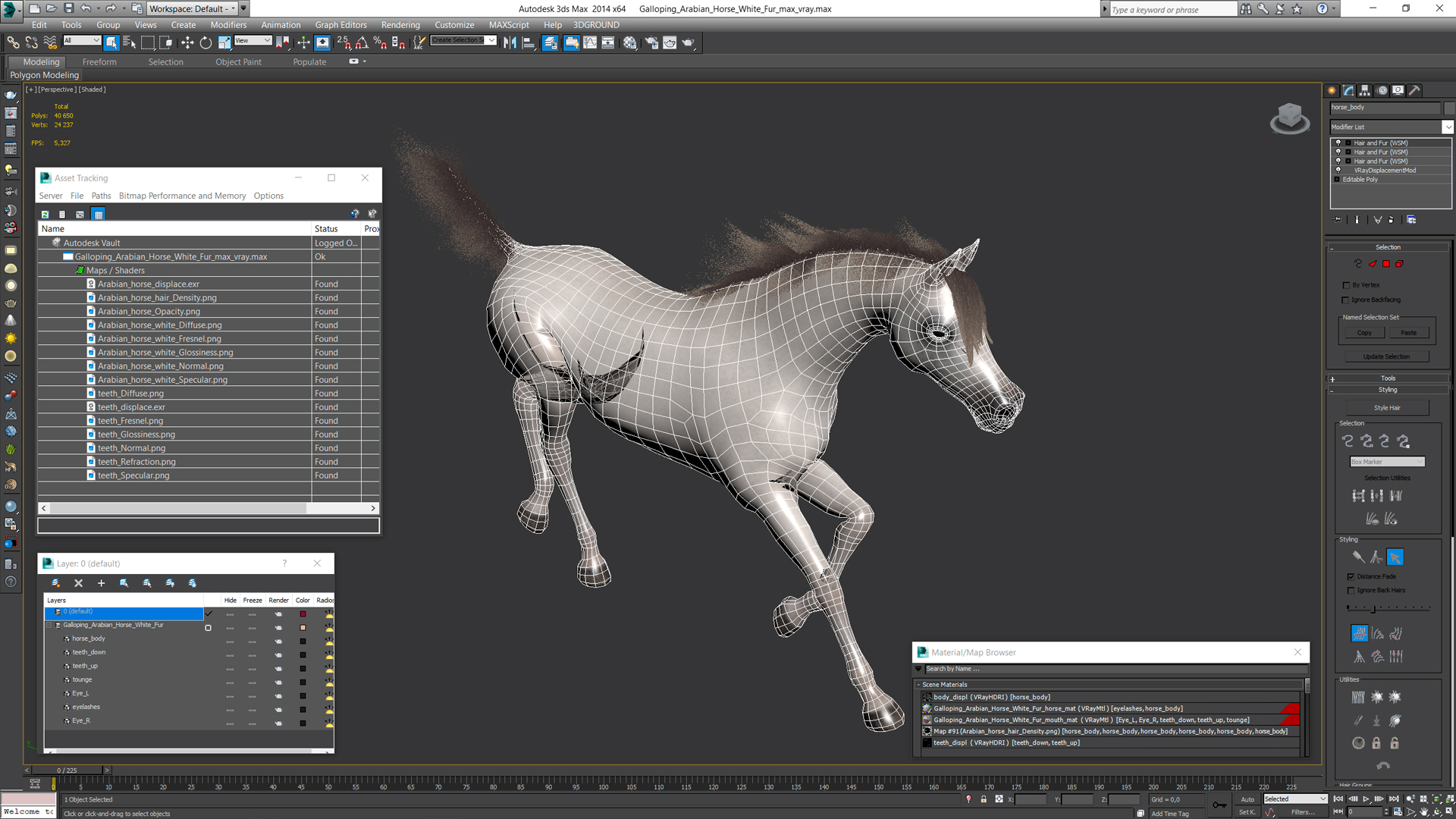Click the Update Selection button
Viewport: 1456px width, 819px height.
click(1386, 356)
